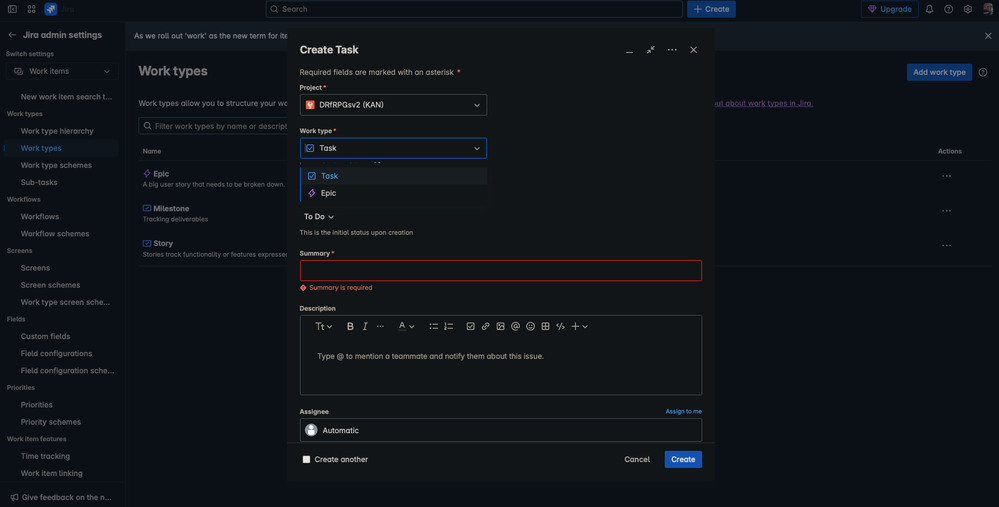Image resolution: width=999 pixels, height=507 pixels.
Task: Click Upgrade button in top bar
Action: tap(889, 9)
